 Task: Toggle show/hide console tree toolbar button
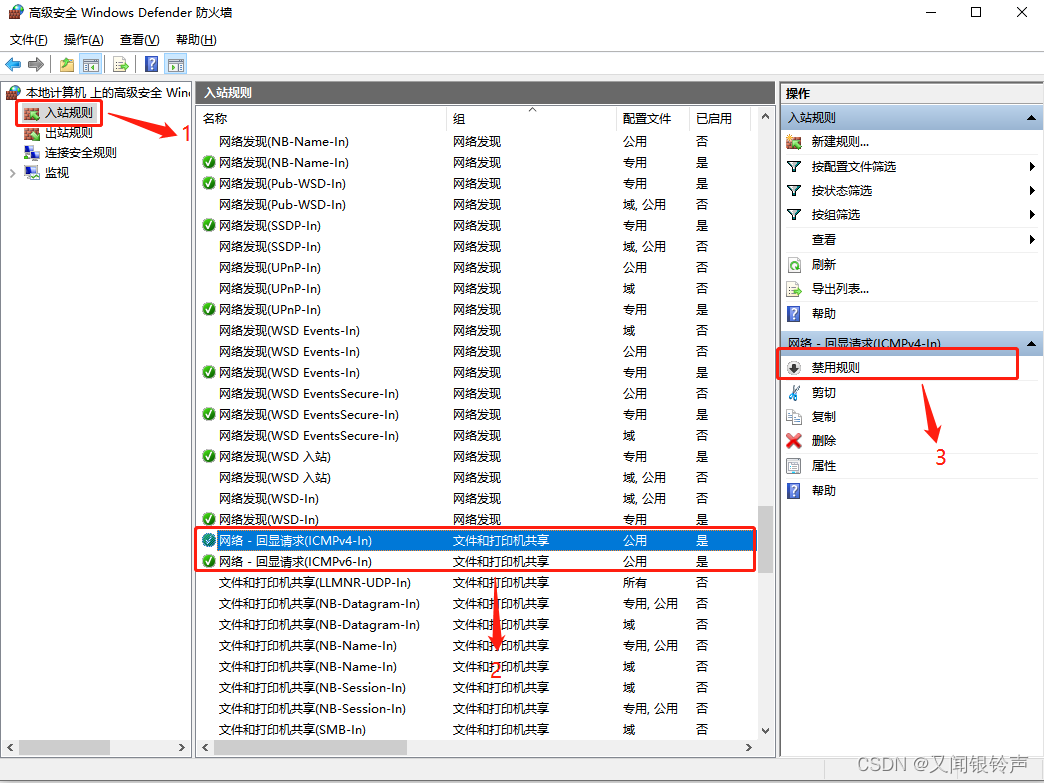click(91, 65)
